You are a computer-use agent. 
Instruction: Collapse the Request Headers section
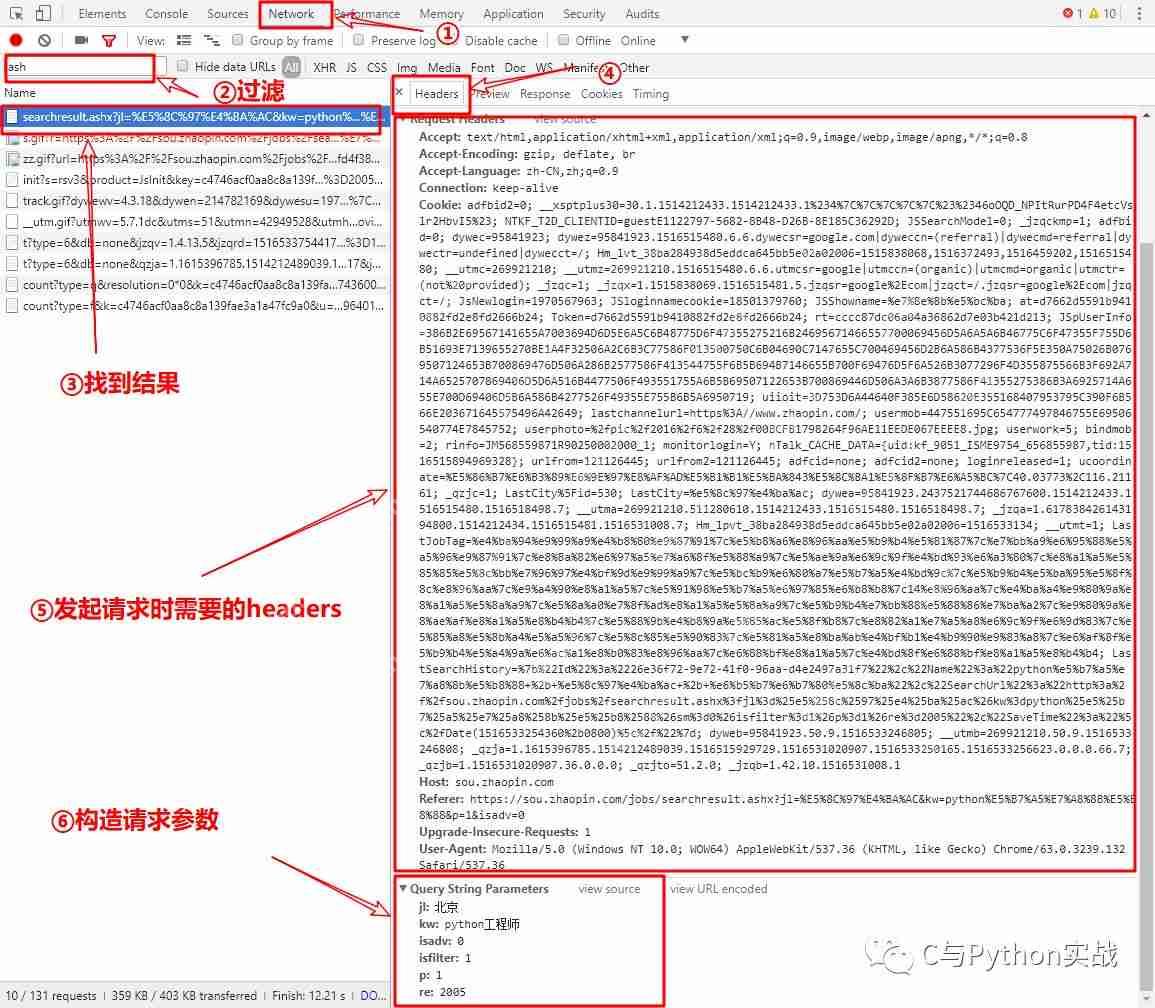point(404,118)
